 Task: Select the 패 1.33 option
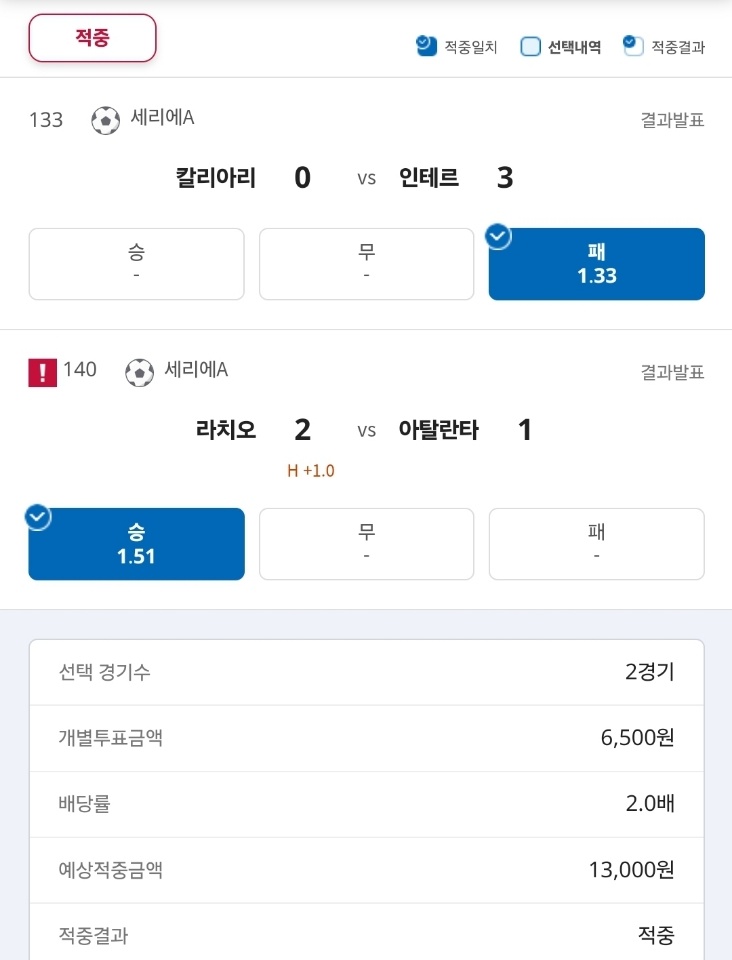pyautogui.click(x=597, y=264)
